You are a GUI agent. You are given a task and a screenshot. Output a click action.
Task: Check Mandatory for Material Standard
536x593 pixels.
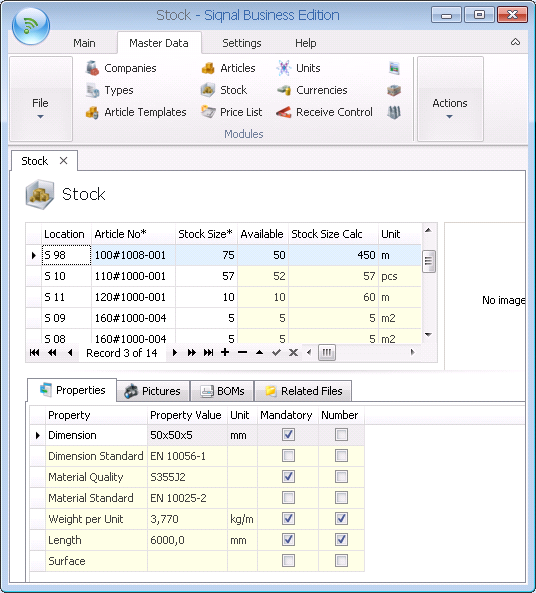coord(288,498)
